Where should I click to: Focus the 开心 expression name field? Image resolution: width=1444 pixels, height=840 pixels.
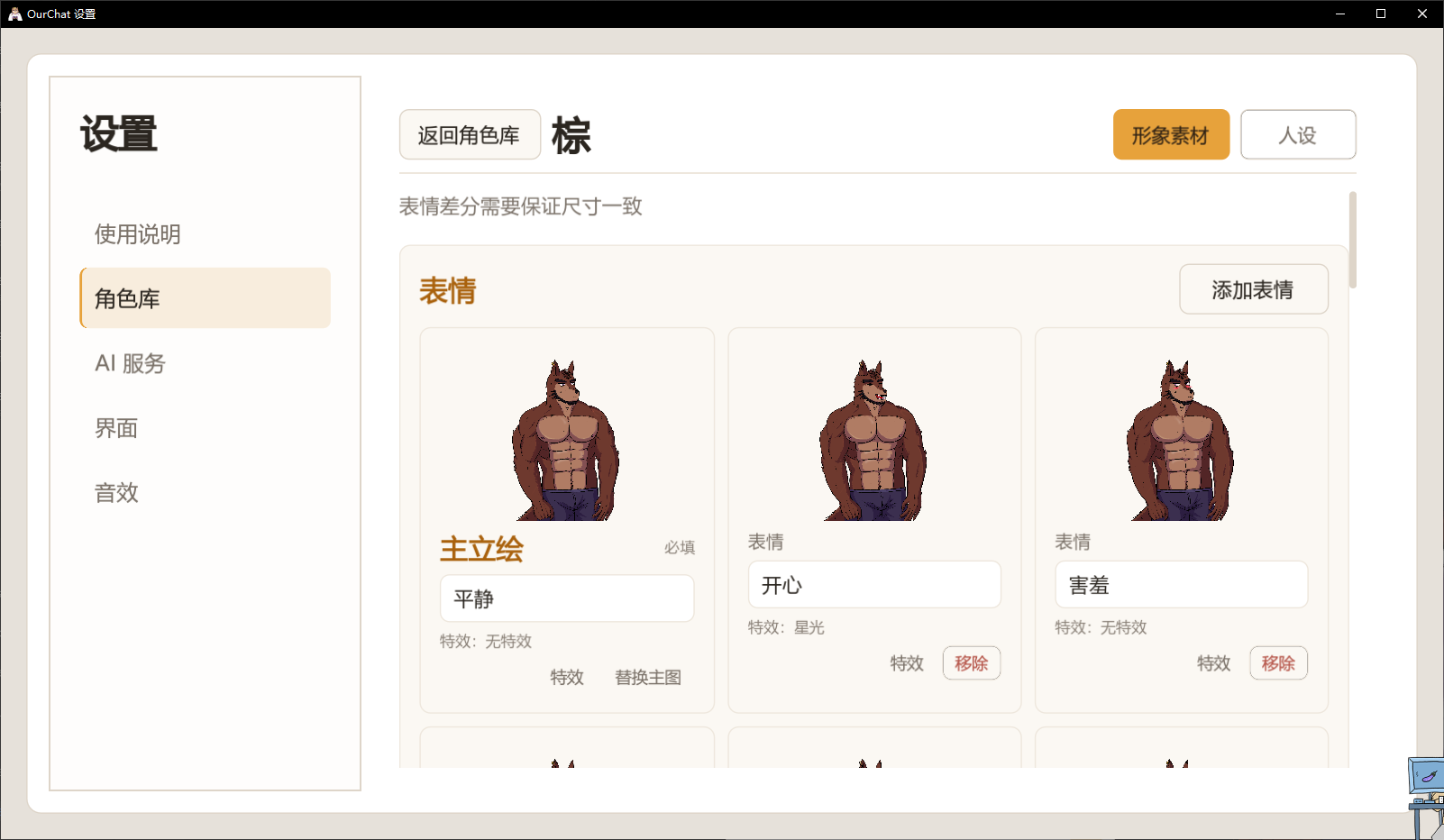pos(874,585)
